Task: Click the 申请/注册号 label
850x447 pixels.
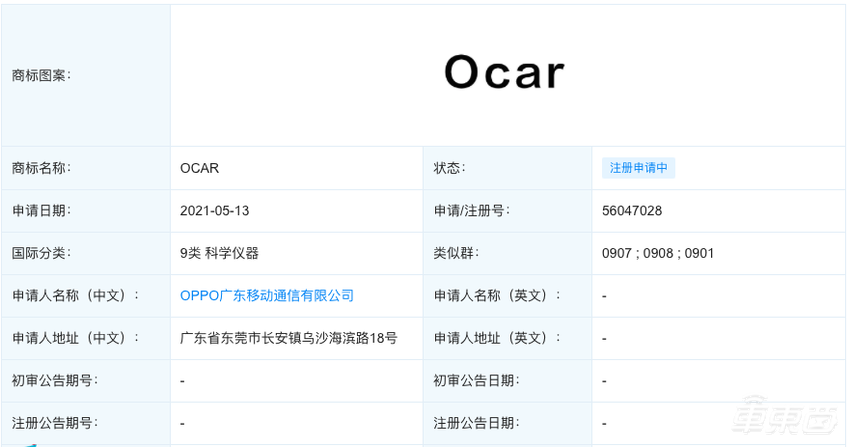Action: click(x=471, y=211)
